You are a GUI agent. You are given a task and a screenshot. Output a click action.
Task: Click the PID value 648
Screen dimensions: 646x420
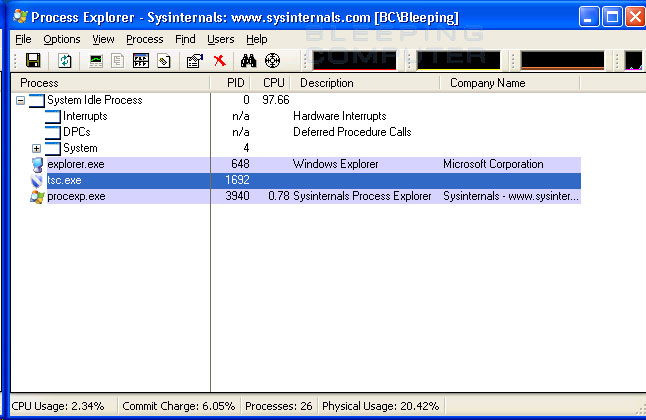240,164
